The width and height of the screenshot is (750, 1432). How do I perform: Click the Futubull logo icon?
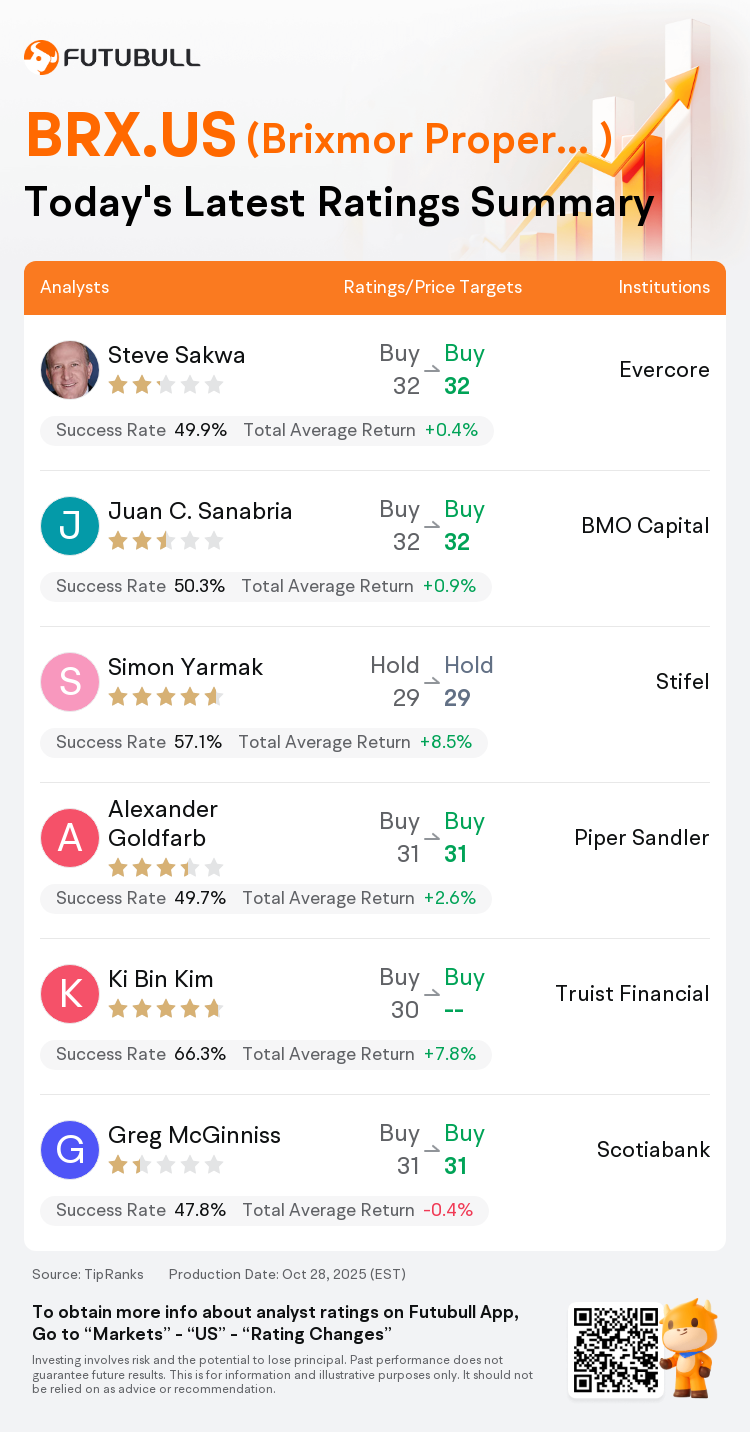pyautogui.click(x=41, y=58)
